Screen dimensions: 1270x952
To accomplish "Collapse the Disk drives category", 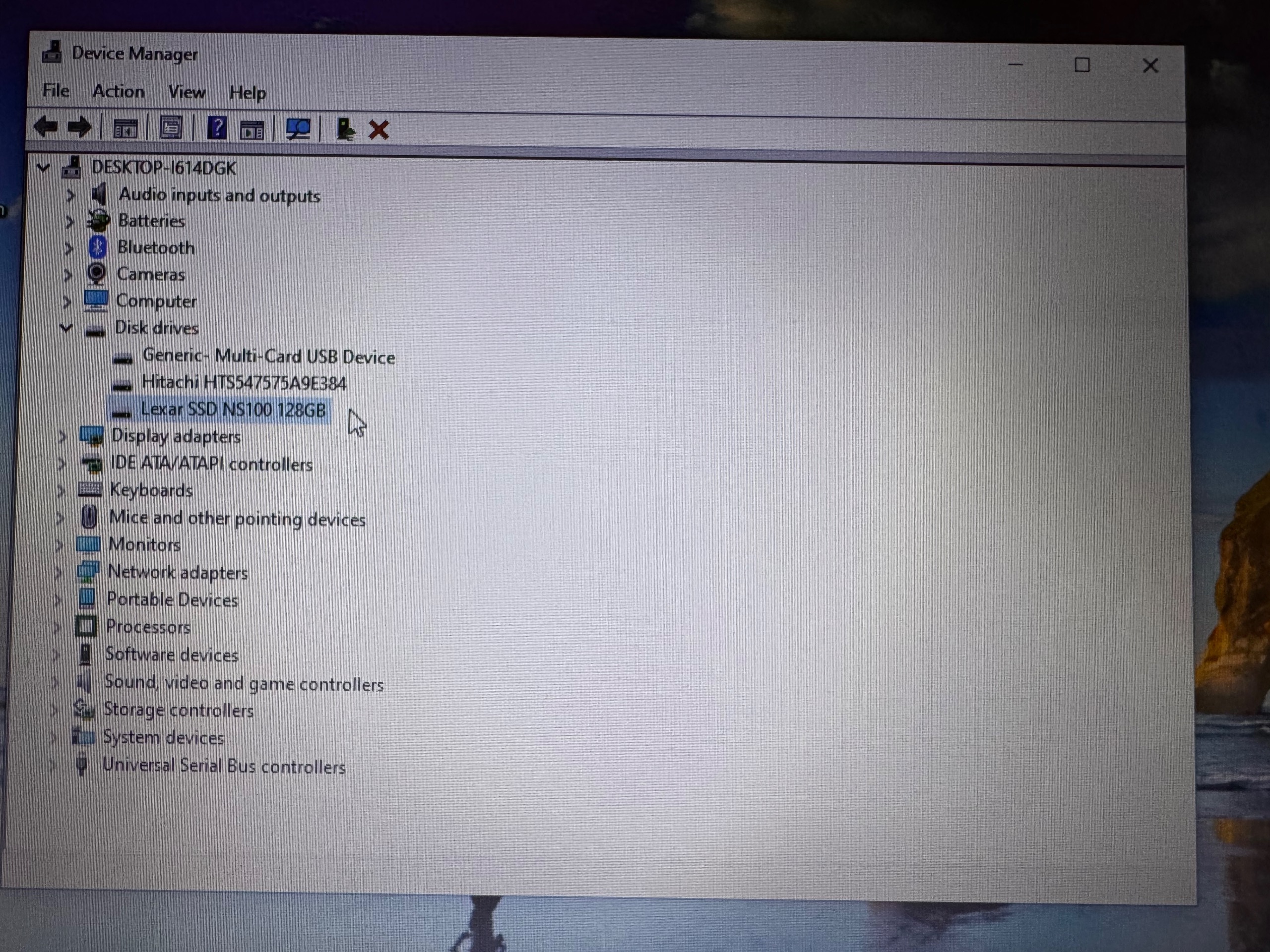I will click(66, 328).
